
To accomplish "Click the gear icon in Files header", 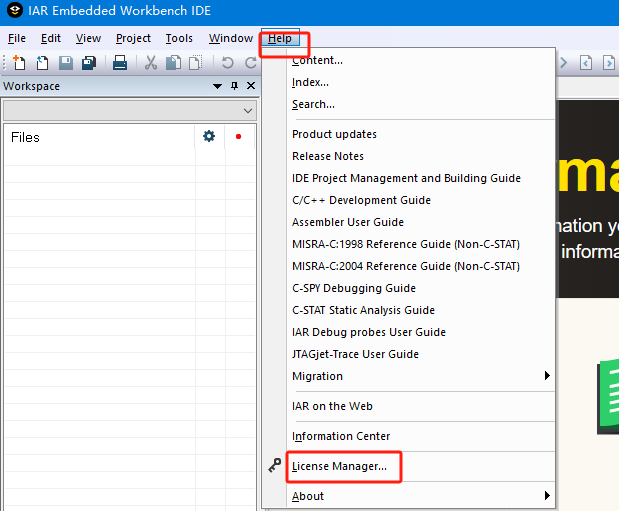I will 209,136.
